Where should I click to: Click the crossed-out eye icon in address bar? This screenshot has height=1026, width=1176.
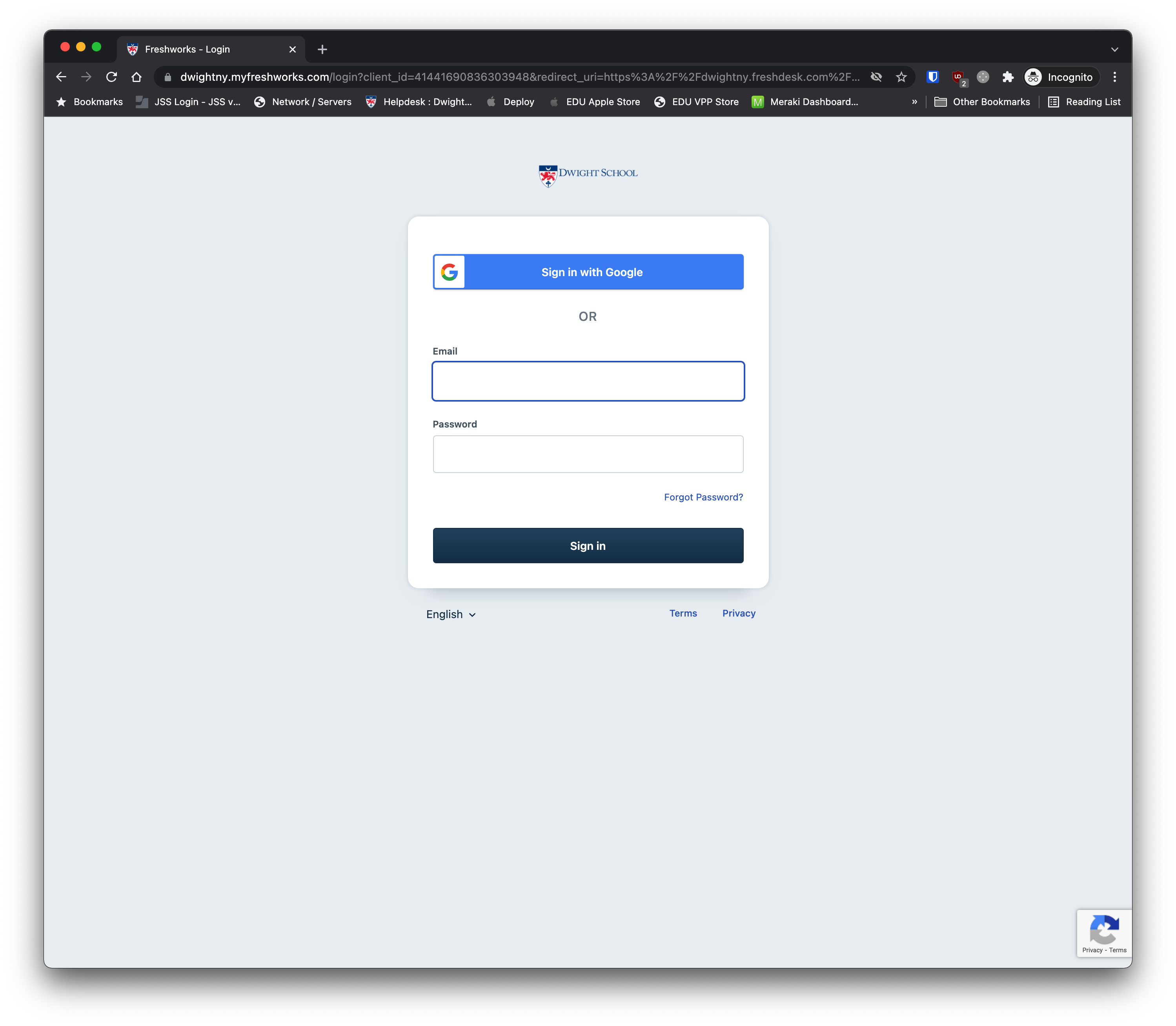[876, 77]
